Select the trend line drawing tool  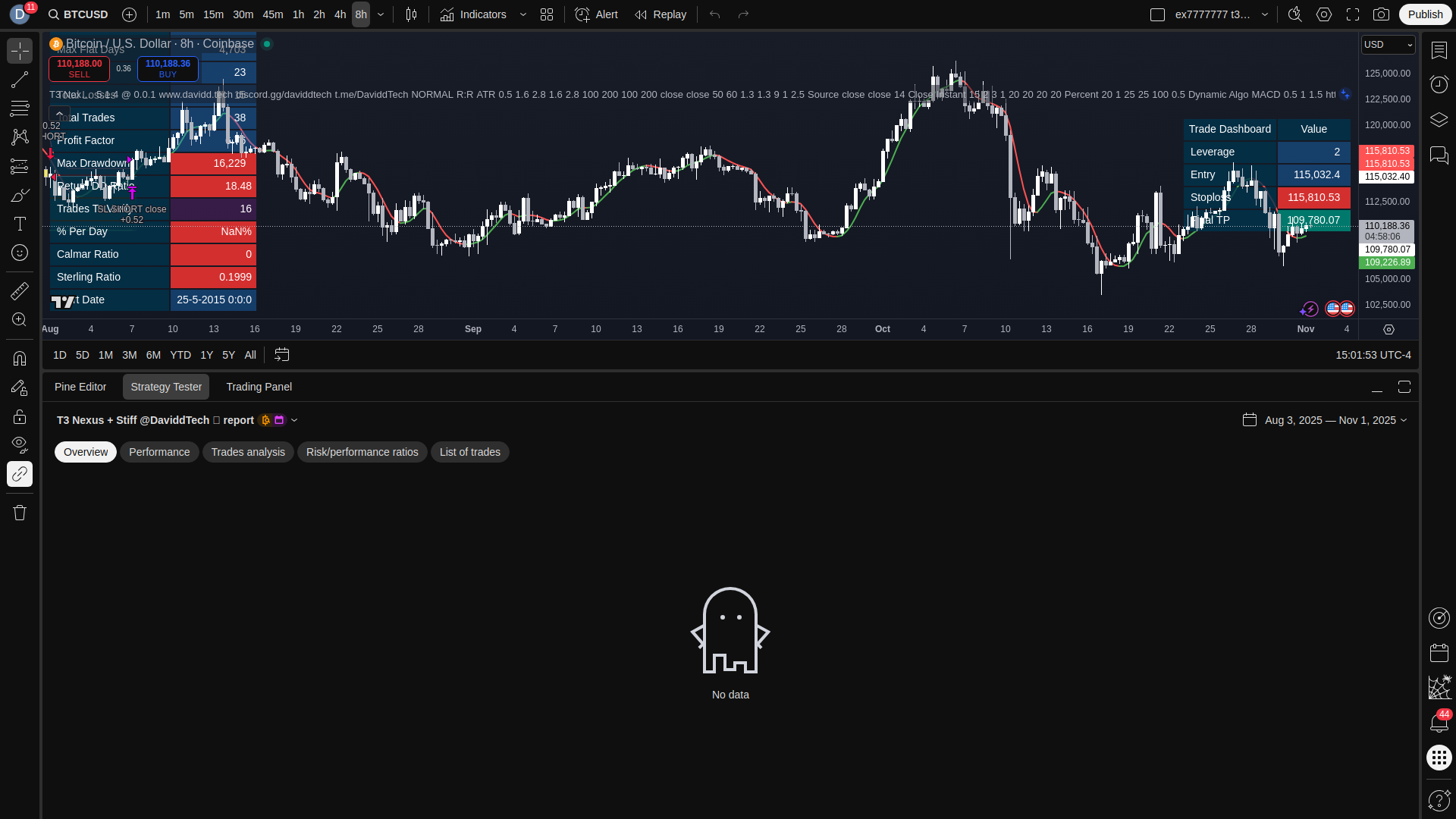coord(20,80)
